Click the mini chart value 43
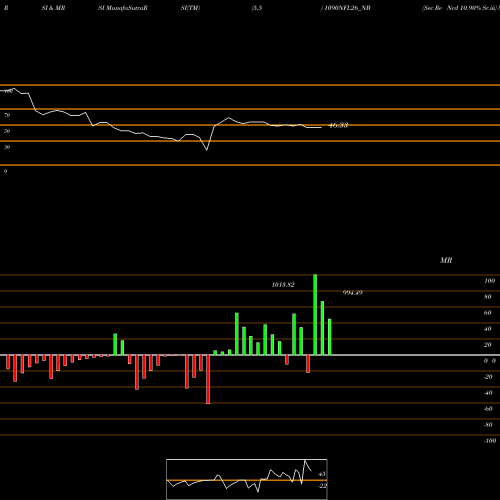Image resolution: width=500 pixels, height=500 pixels. point(322,474)
